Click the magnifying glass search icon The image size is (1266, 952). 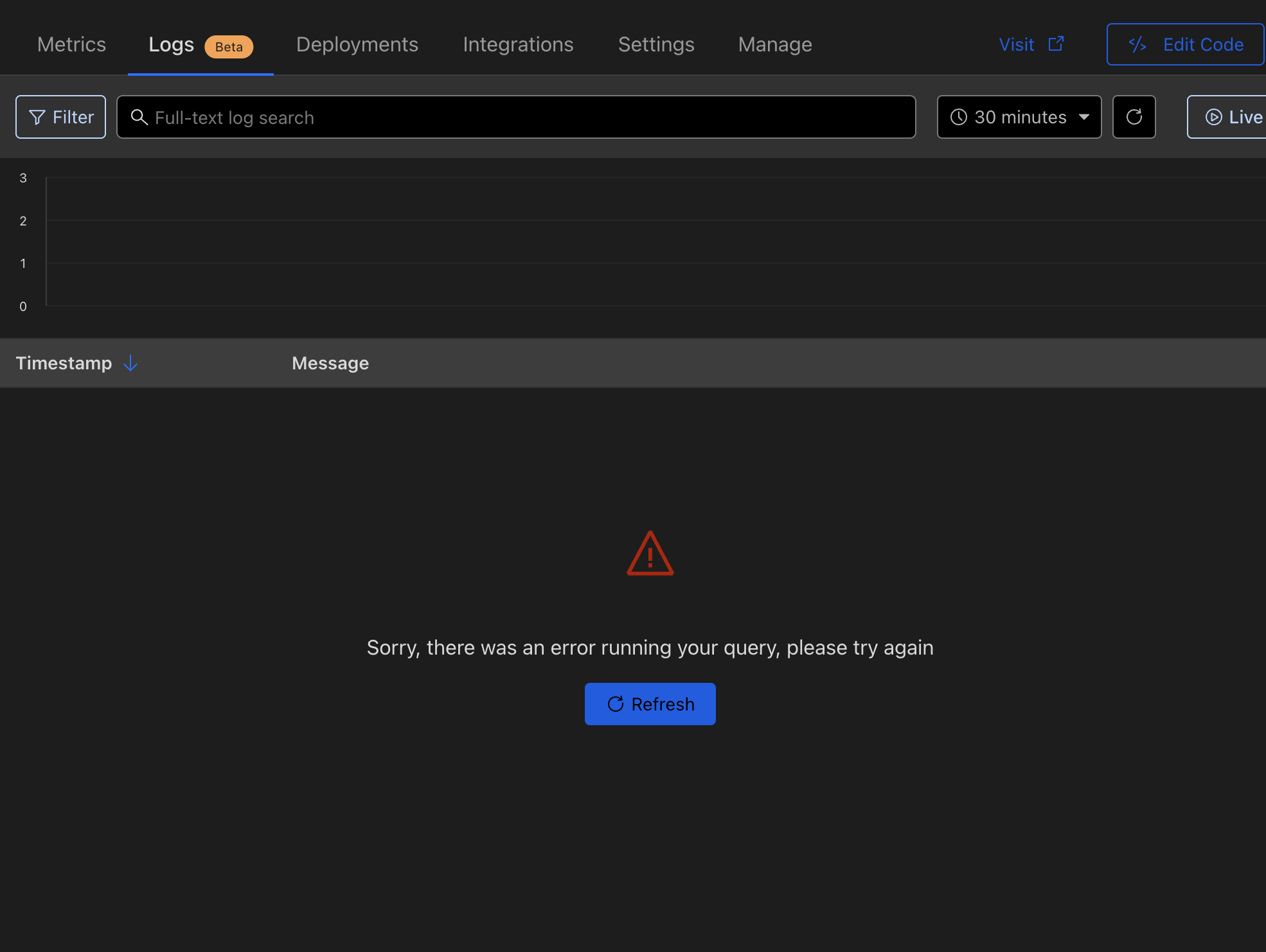click(x=140, y=117)
